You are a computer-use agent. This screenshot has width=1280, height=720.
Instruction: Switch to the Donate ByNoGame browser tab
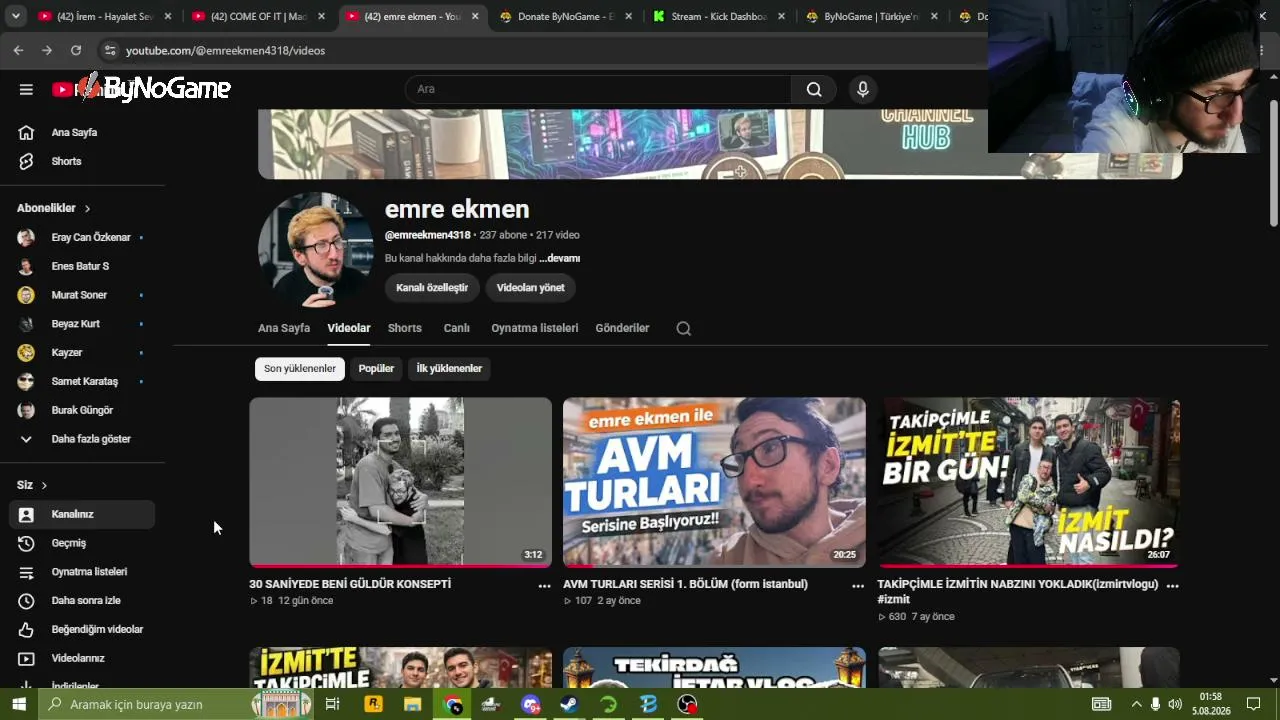click(x=564, y=17)
